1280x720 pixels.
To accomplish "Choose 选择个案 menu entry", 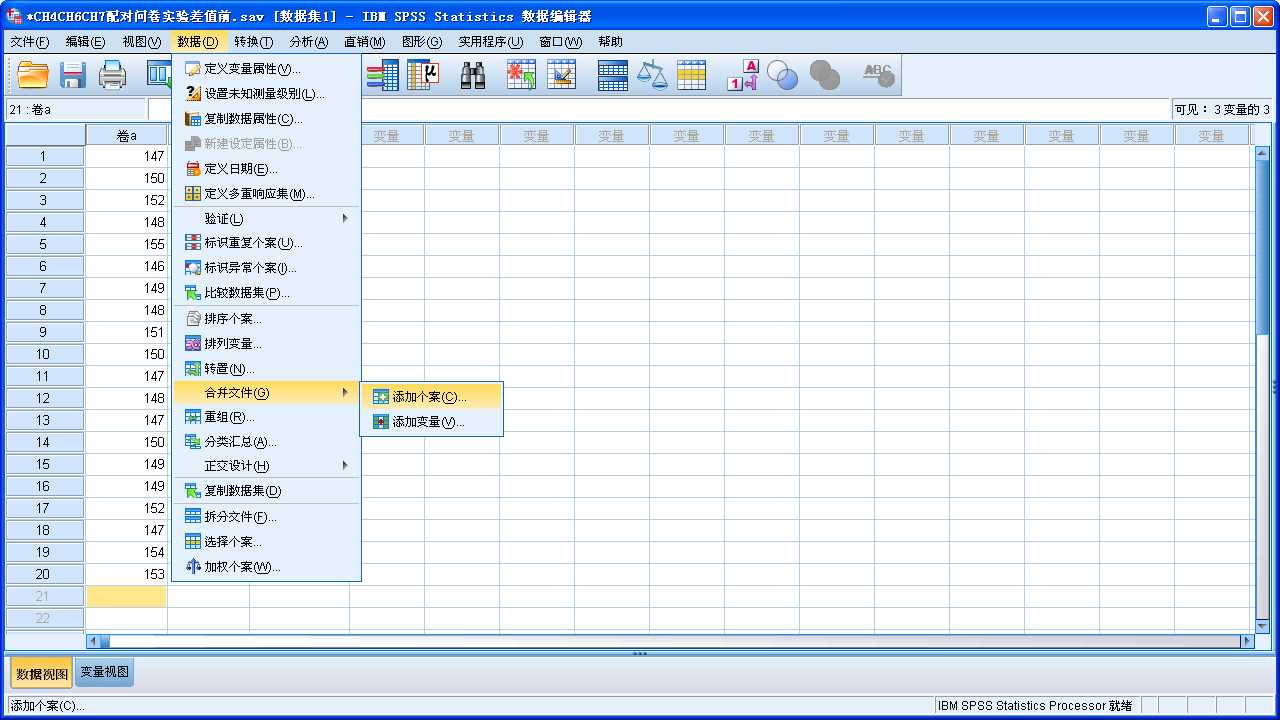I will click(266, 542).
